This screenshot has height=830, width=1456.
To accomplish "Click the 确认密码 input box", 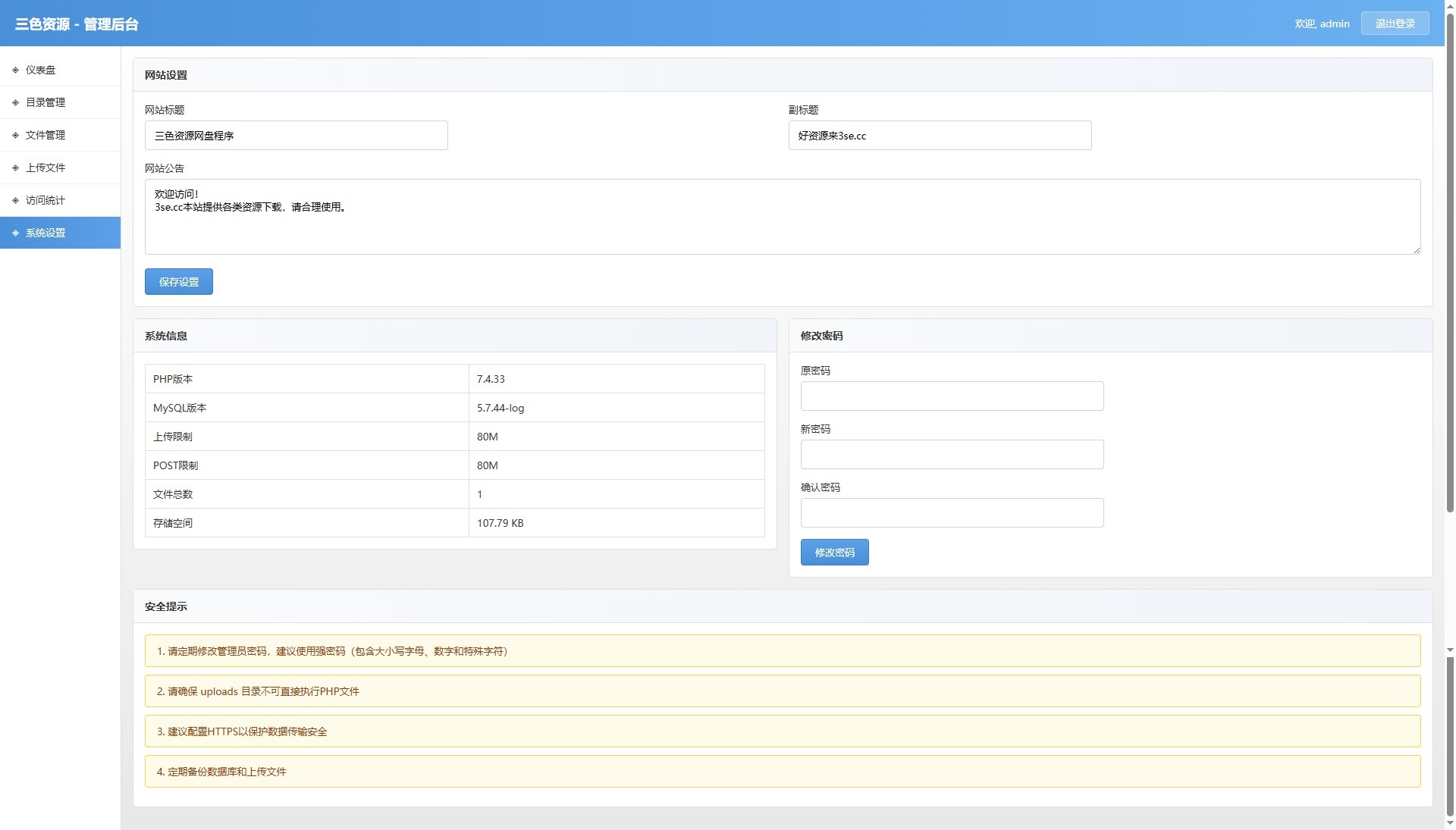I will pyautogui.click(x=952, y=513).
